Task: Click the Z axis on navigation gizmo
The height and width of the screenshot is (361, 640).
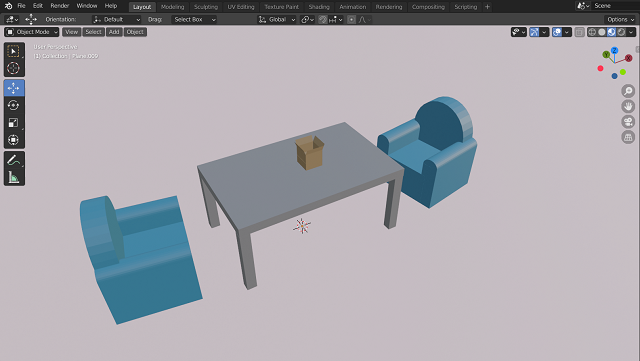Action: [x=614, y=51]
